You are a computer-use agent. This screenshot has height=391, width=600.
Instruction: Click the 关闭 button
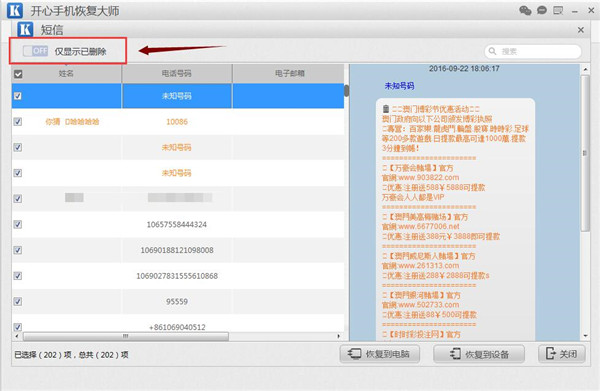point(562,354)
